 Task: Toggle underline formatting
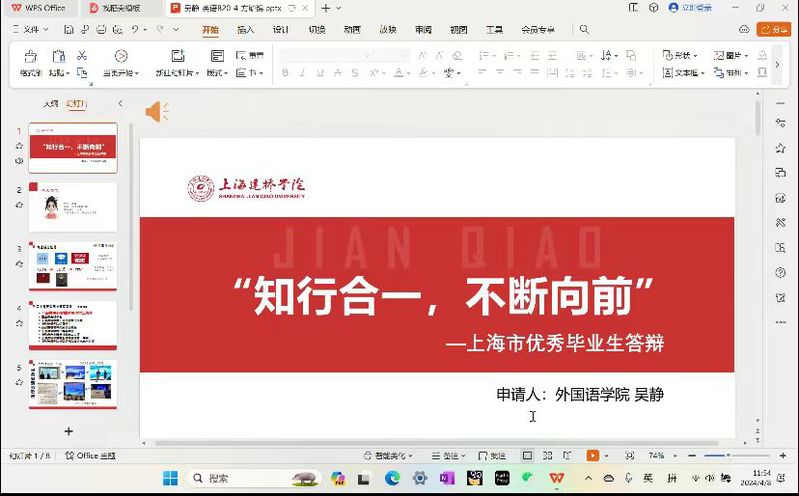320,73
